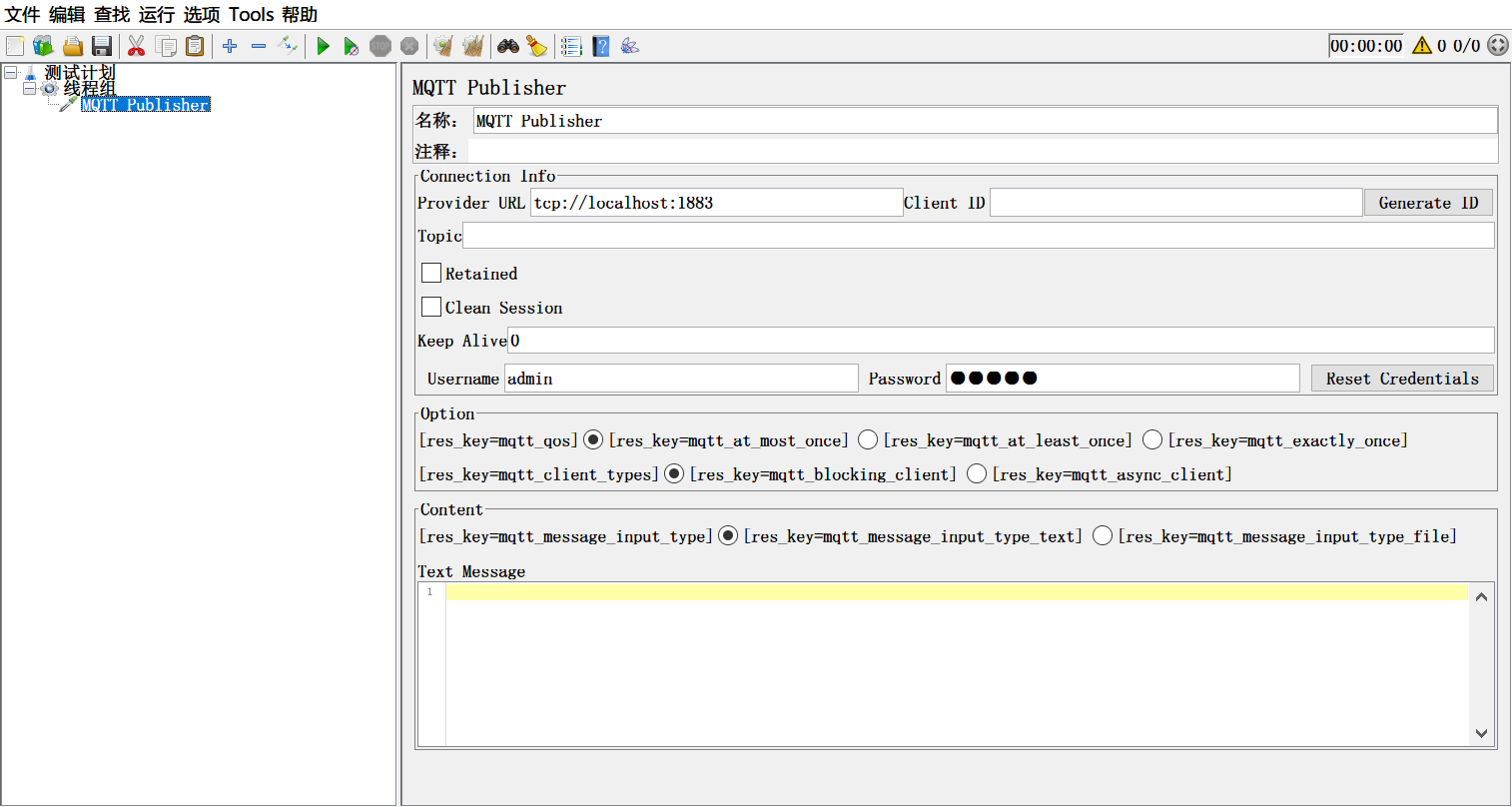1512x807 pixels.
Task: Click the Help question-mark book icon
Action: tap(601, 46)
